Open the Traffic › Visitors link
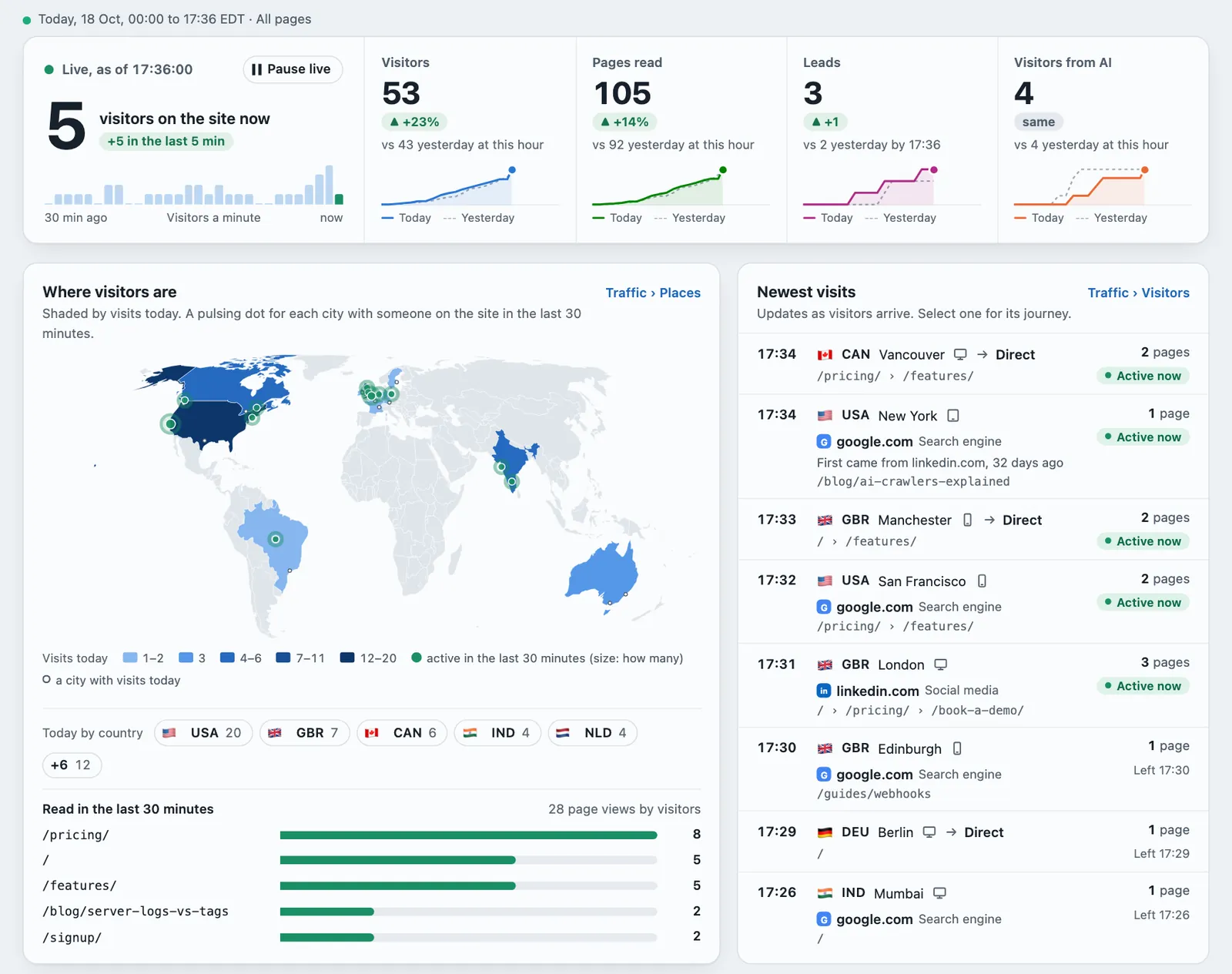This screenshot has height=974, width=1232. [x=1138, y=293]
